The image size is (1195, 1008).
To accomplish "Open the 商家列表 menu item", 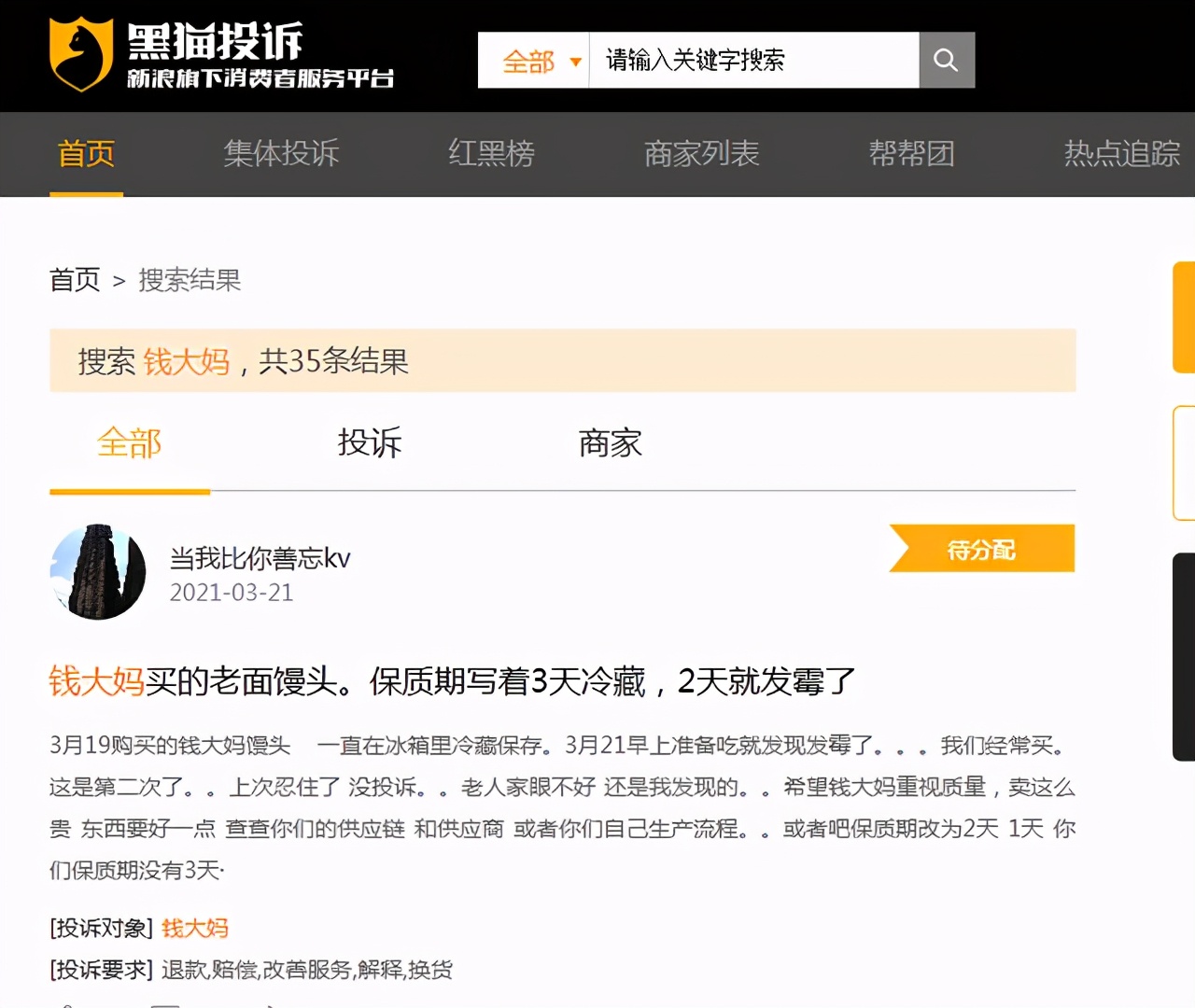I will 700,154.
